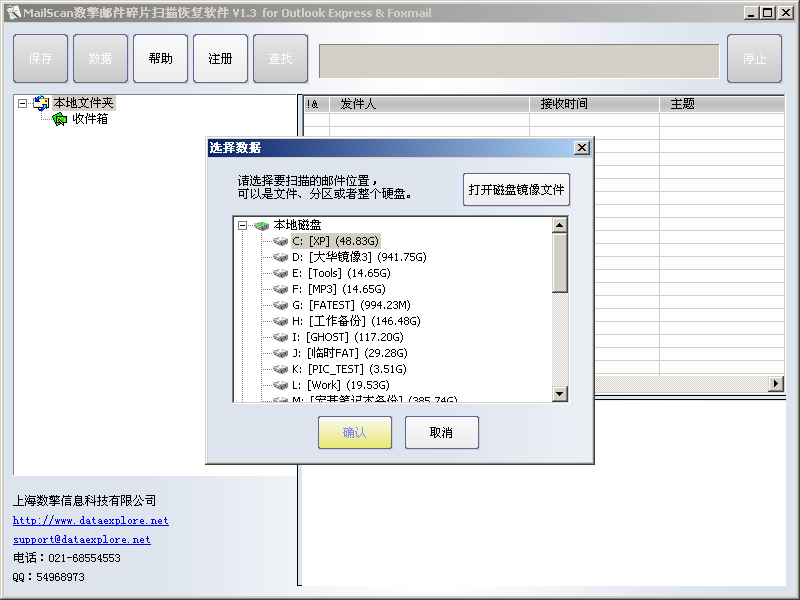
Task: Select the 本地文件夹 folder icon
Action: click(x=41, y=103)
